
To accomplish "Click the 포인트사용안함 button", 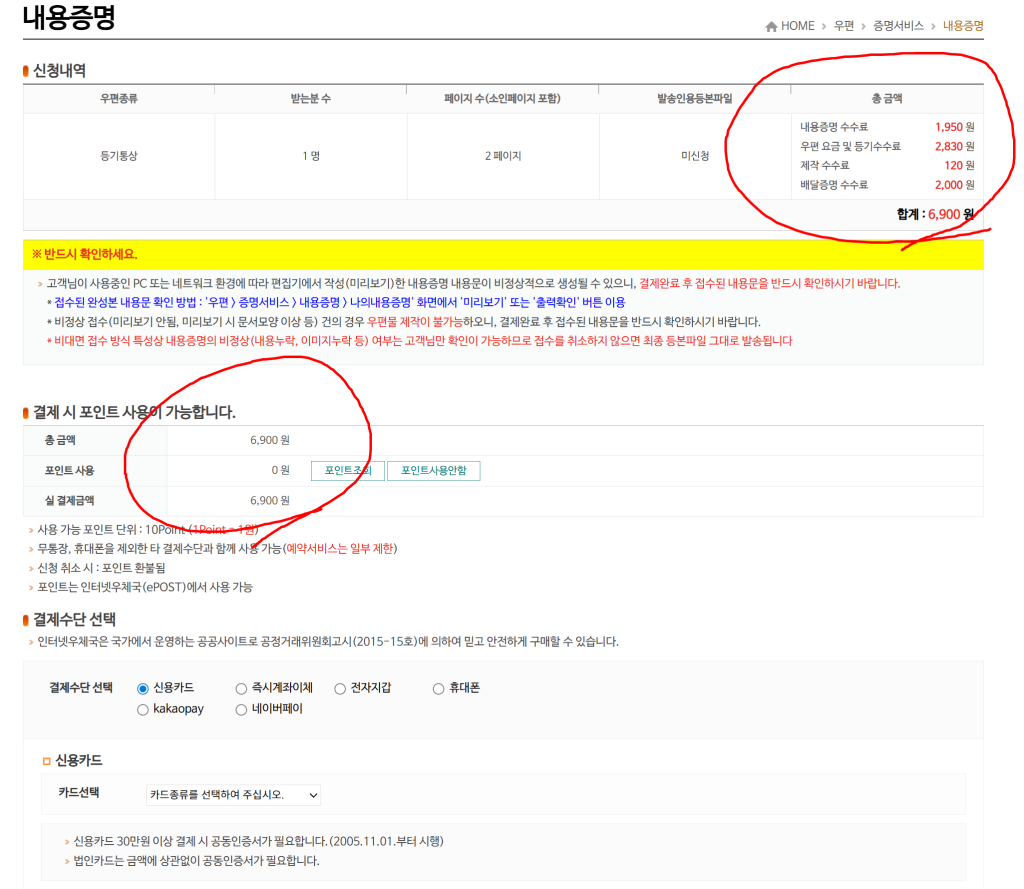I will tap(434, 471).
